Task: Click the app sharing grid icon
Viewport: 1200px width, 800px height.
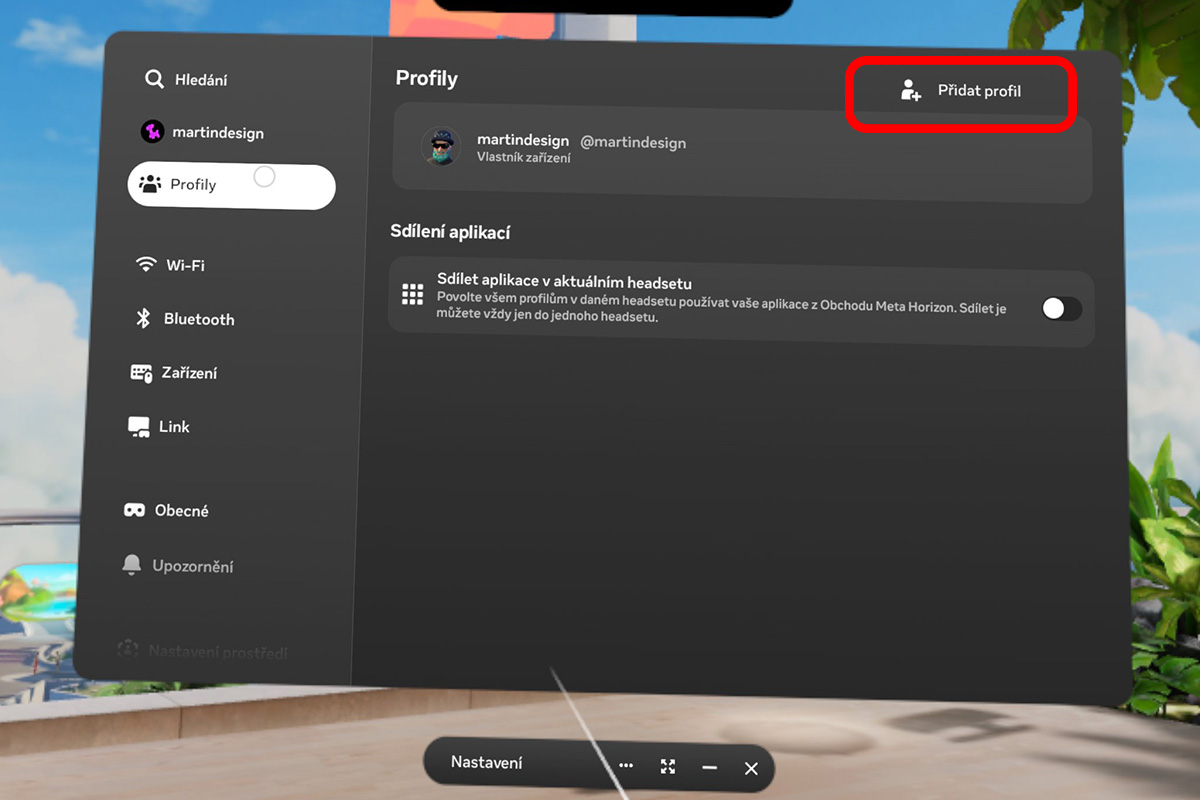Action: 412,294
